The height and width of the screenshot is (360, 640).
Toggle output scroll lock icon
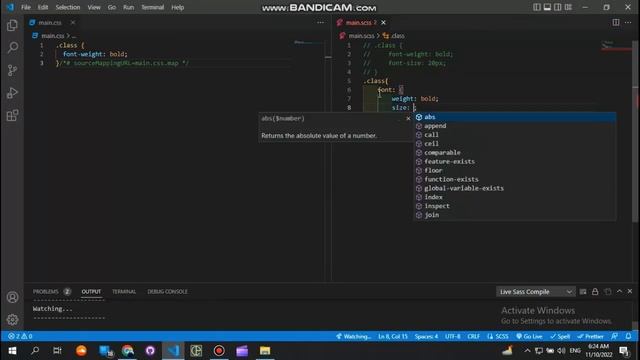595,291
